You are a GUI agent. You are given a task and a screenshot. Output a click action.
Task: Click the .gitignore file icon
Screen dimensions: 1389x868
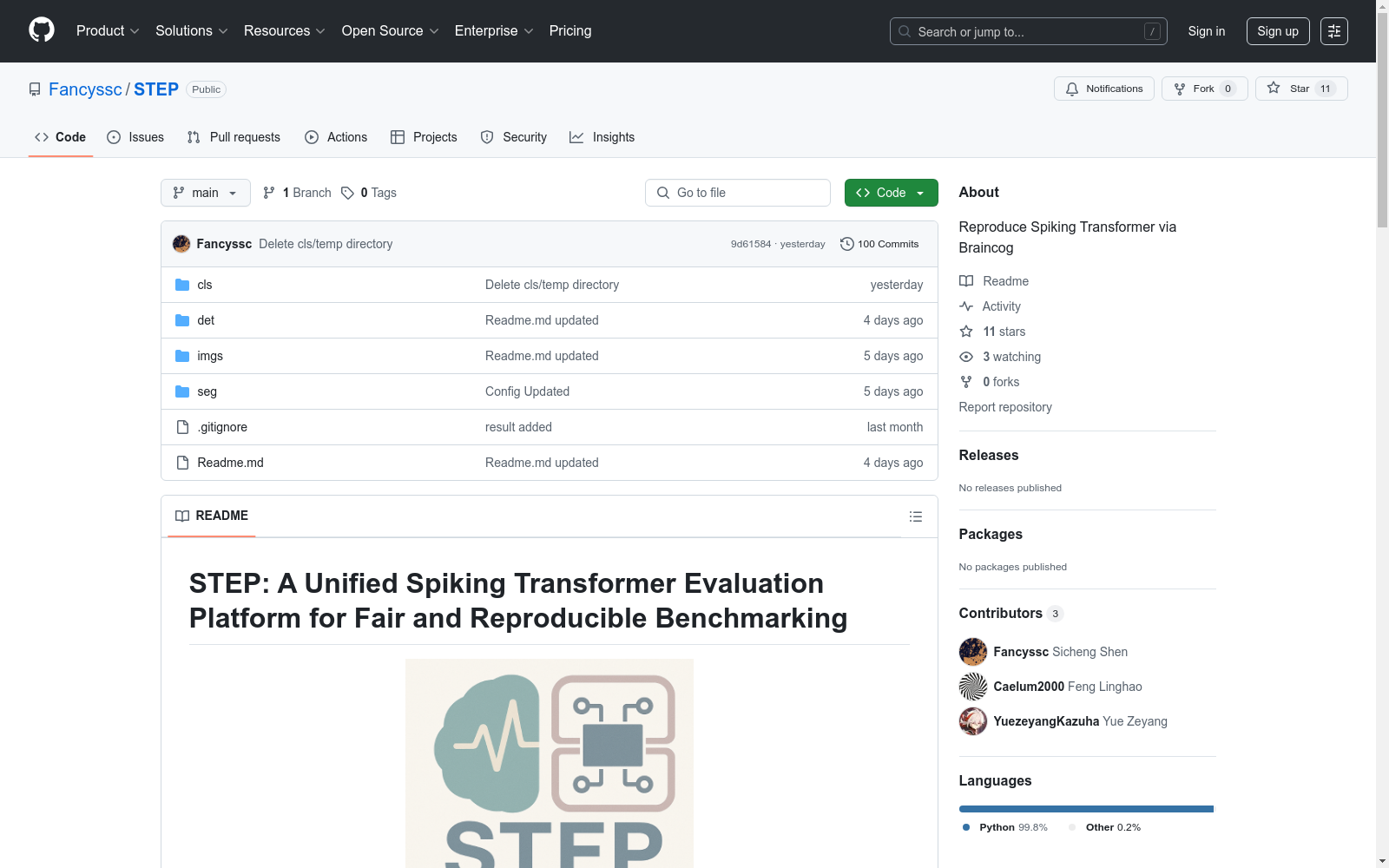[182, 427]
